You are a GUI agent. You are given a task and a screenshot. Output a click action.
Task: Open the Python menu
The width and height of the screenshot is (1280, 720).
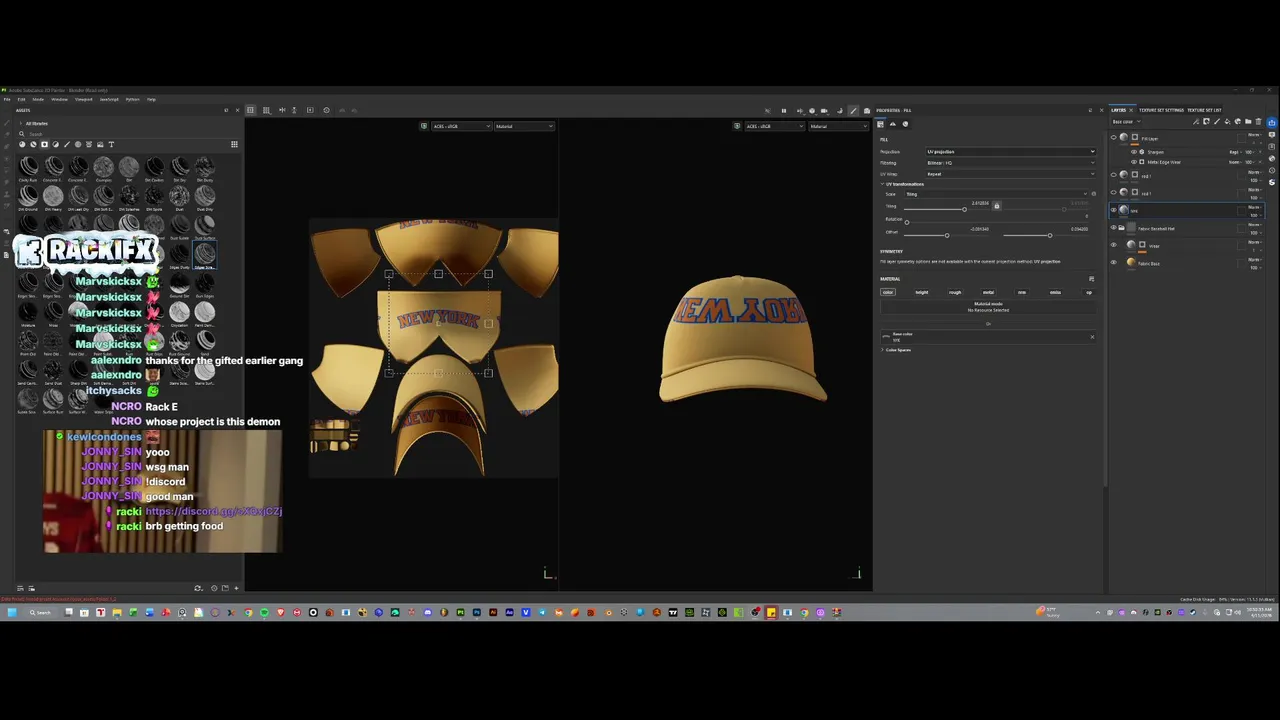[132, 99]
